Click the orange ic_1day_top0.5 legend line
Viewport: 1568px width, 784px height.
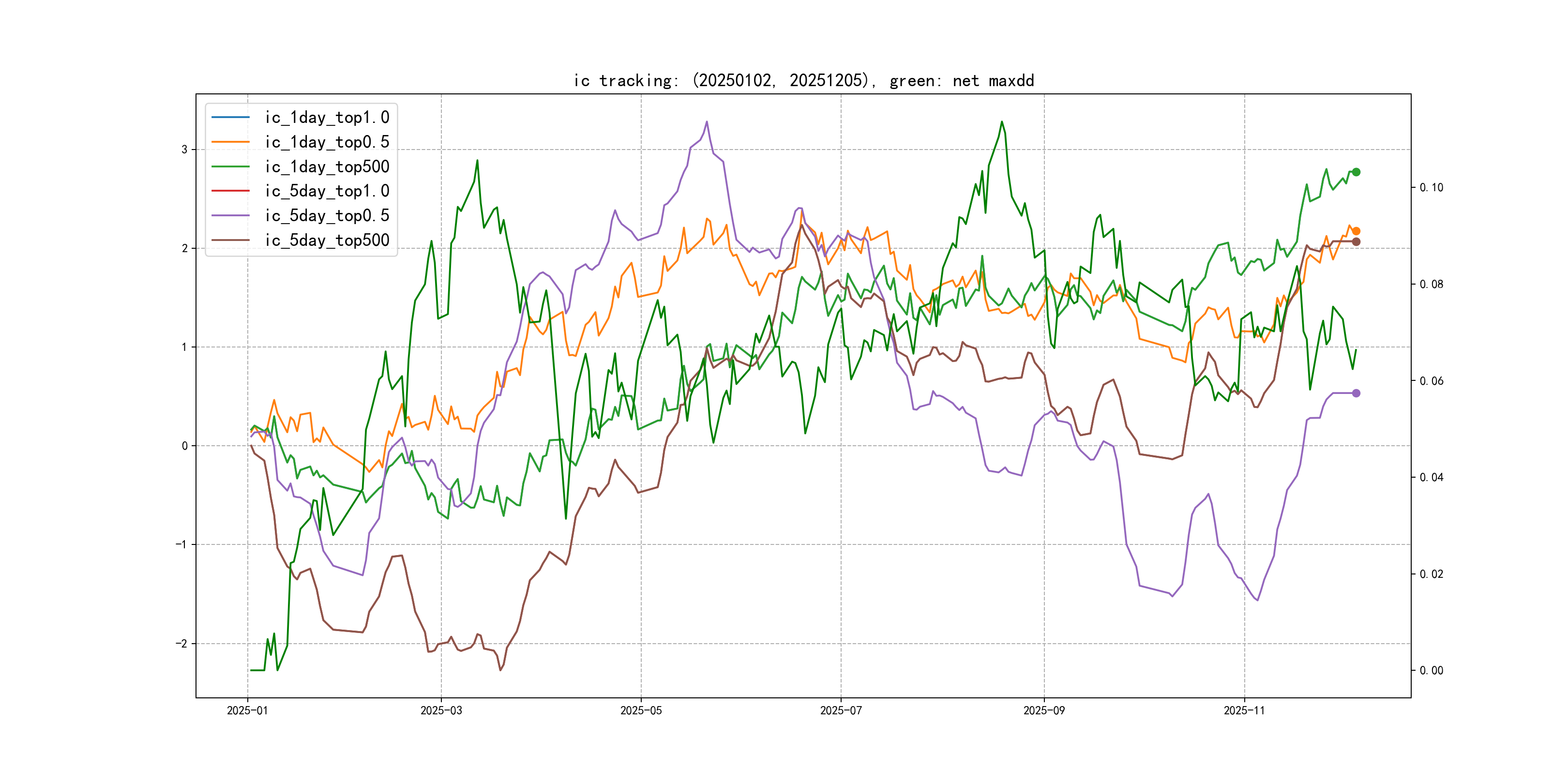[x=230, y=142]
